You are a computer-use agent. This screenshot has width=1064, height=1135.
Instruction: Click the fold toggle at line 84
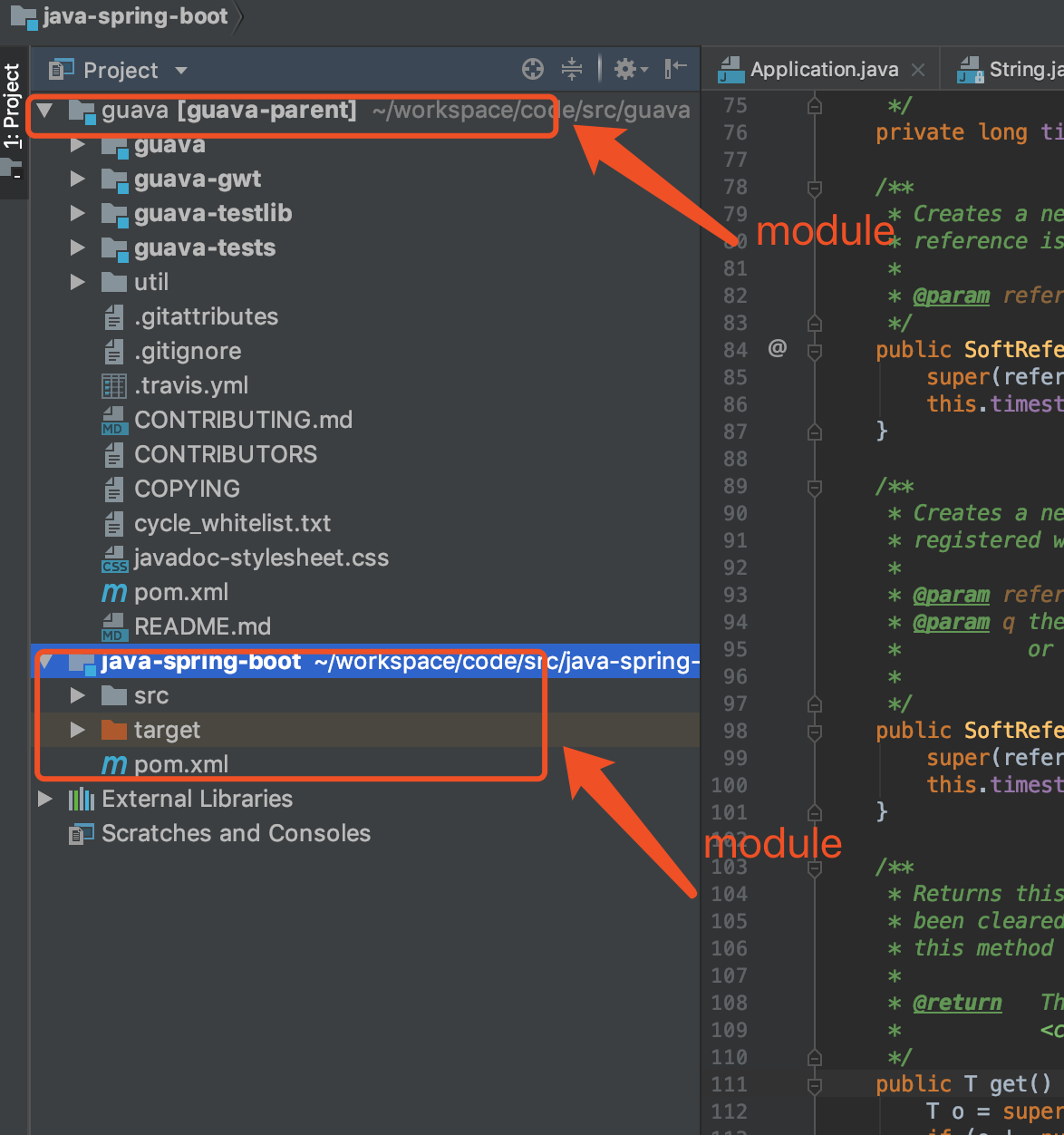(815, 350)
